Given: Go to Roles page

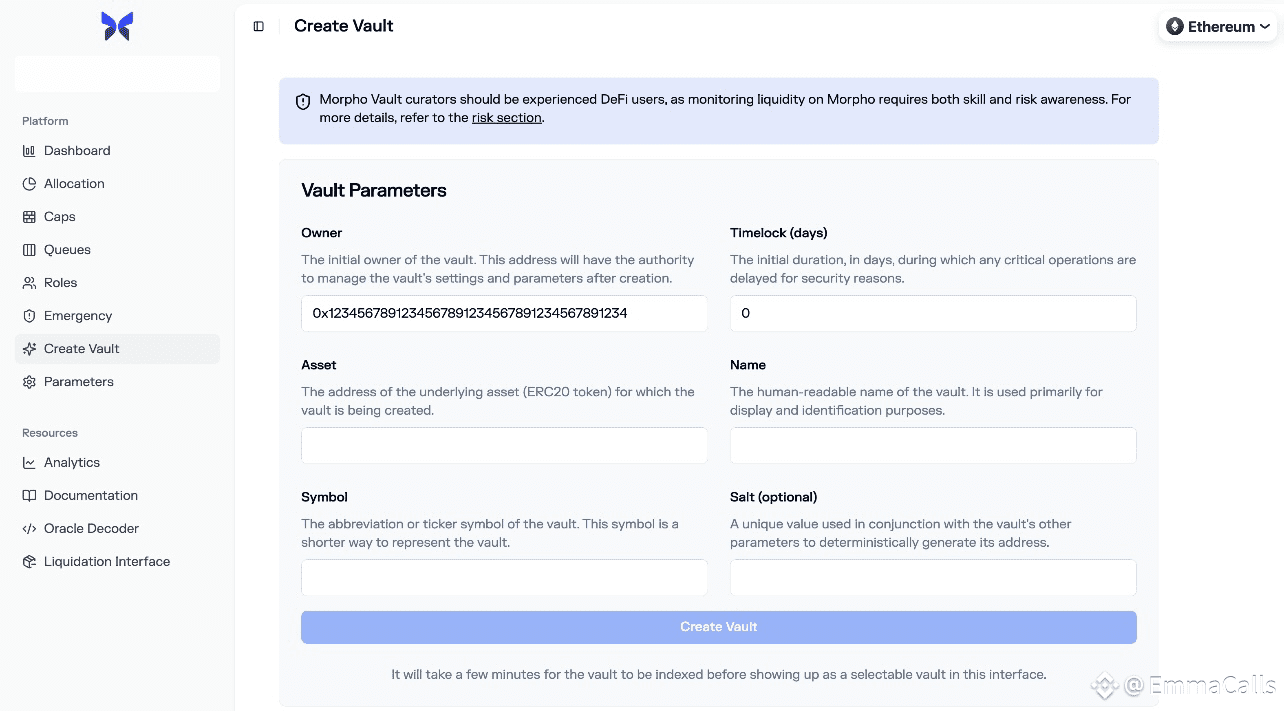Looking at the screenshot, I should point(60,283).
